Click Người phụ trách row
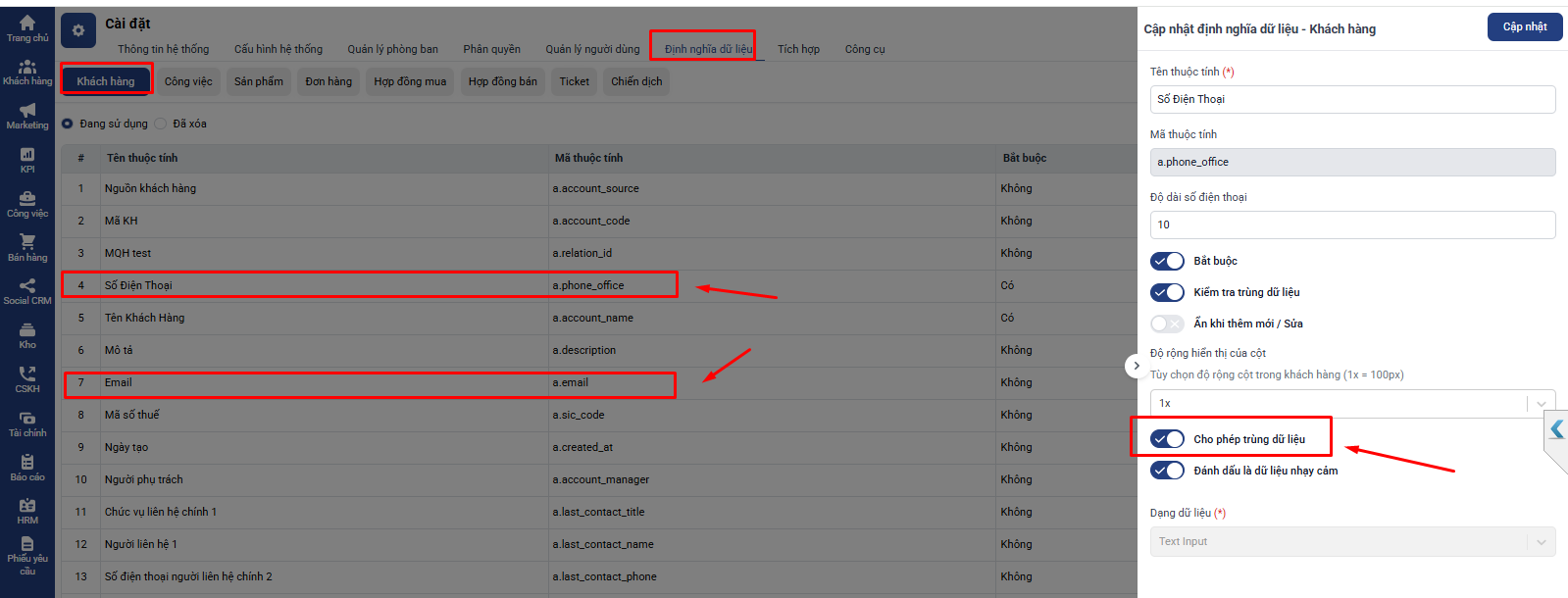Screen dimensions: 1568x598 click(599, 479)
